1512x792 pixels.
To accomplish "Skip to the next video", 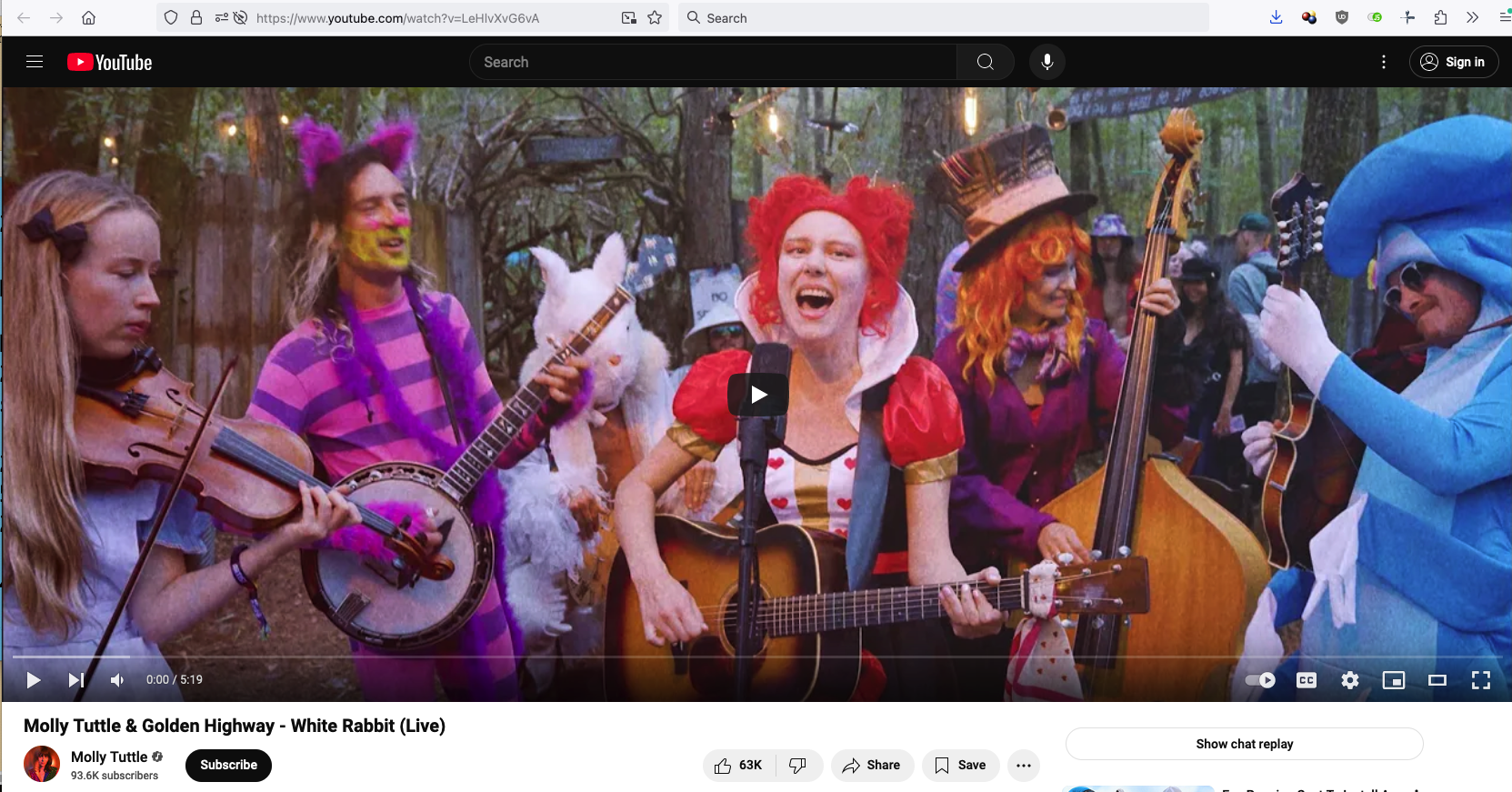I will [x=76, y=680].
